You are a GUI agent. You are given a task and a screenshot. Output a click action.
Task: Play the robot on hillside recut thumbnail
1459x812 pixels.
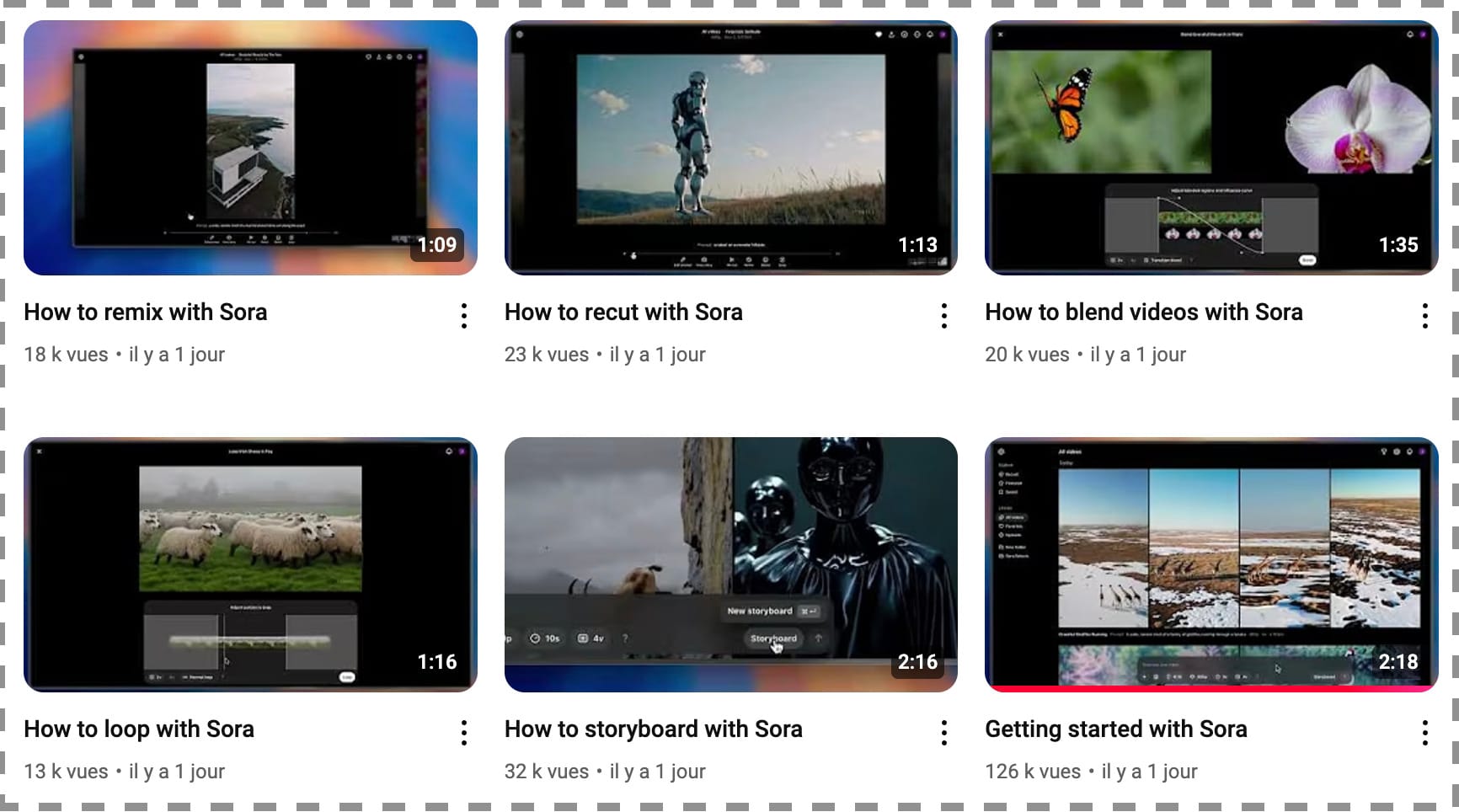[730, 147]
